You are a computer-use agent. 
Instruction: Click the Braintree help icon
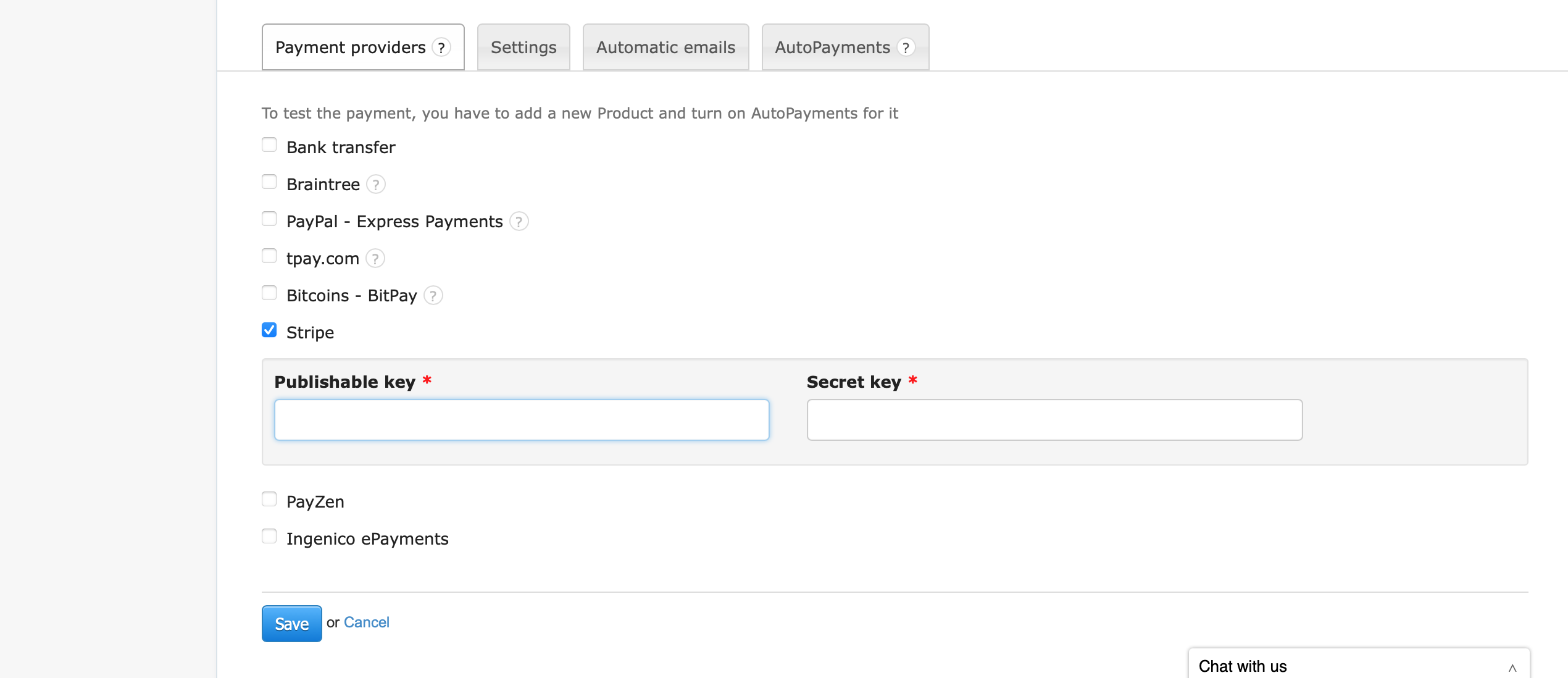[375, 184]
